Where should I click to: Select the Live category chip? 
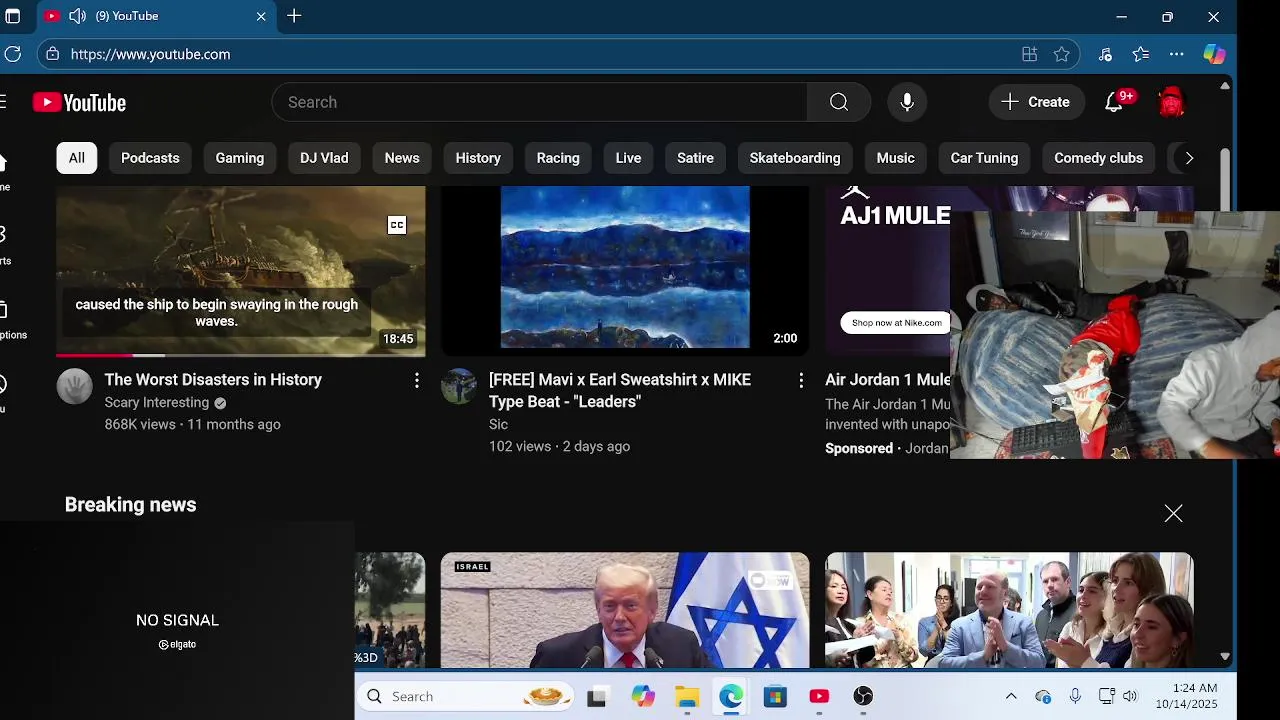(628, 158)
